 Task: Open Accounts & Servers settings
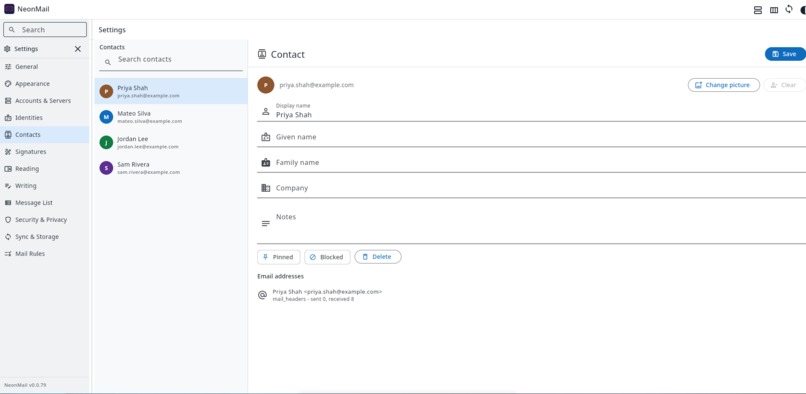45,100
